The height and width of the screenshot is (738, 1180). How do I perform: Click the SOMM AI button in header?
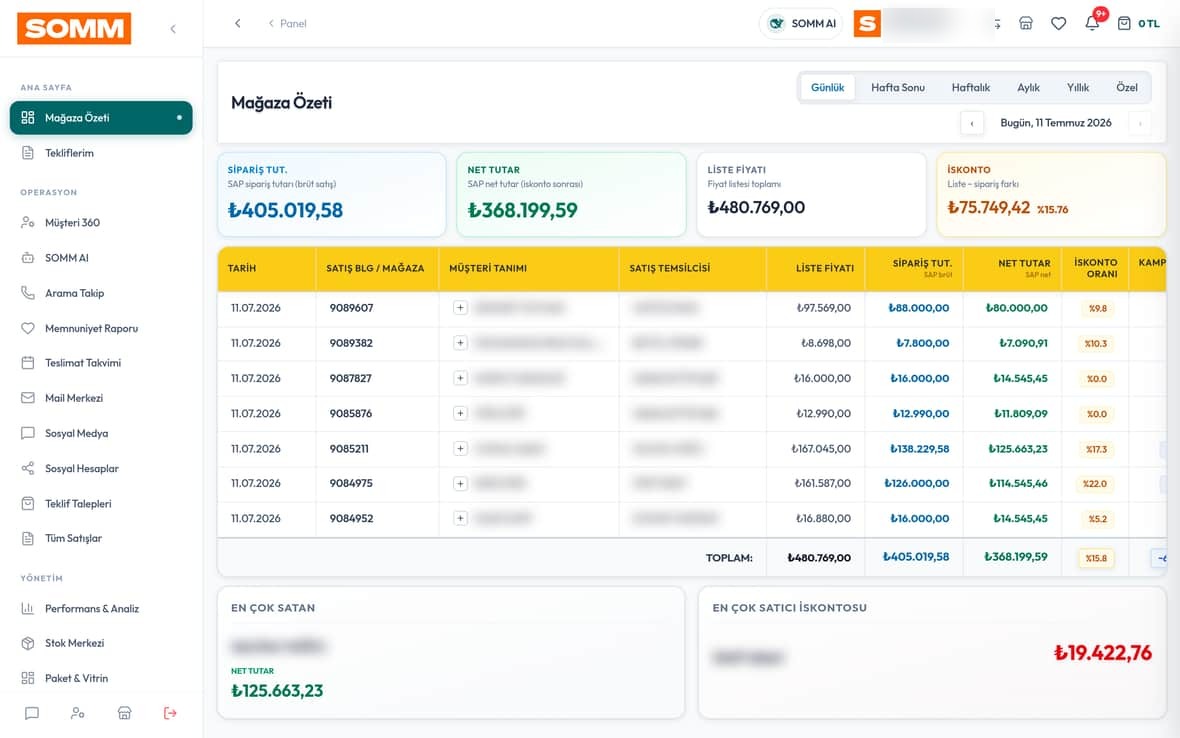801,23
